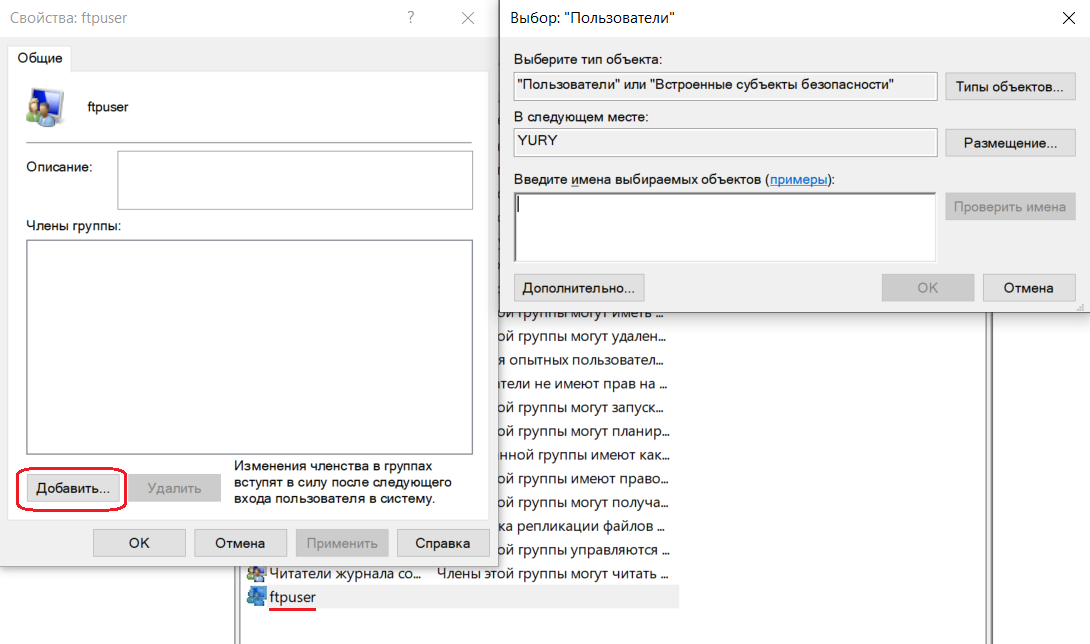The height and width of the screenshot is (644, 1090).
Task: Click the Применить button
Action: click(342, 543)
